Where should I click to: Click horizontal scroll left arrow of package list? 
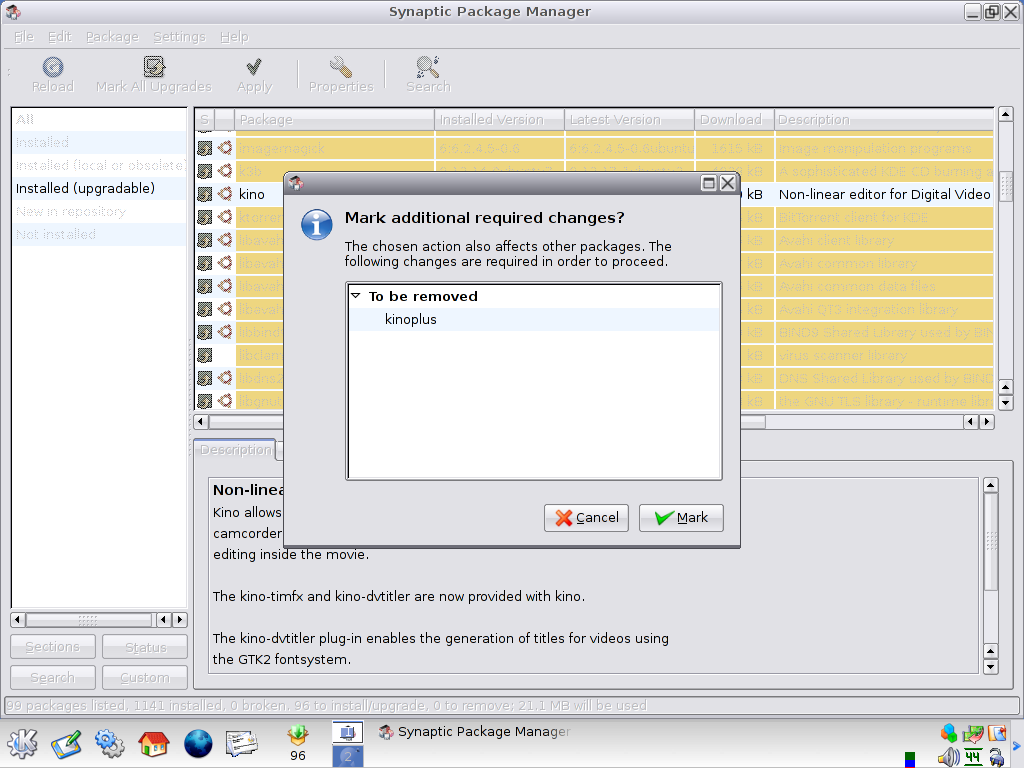point(201,422)
